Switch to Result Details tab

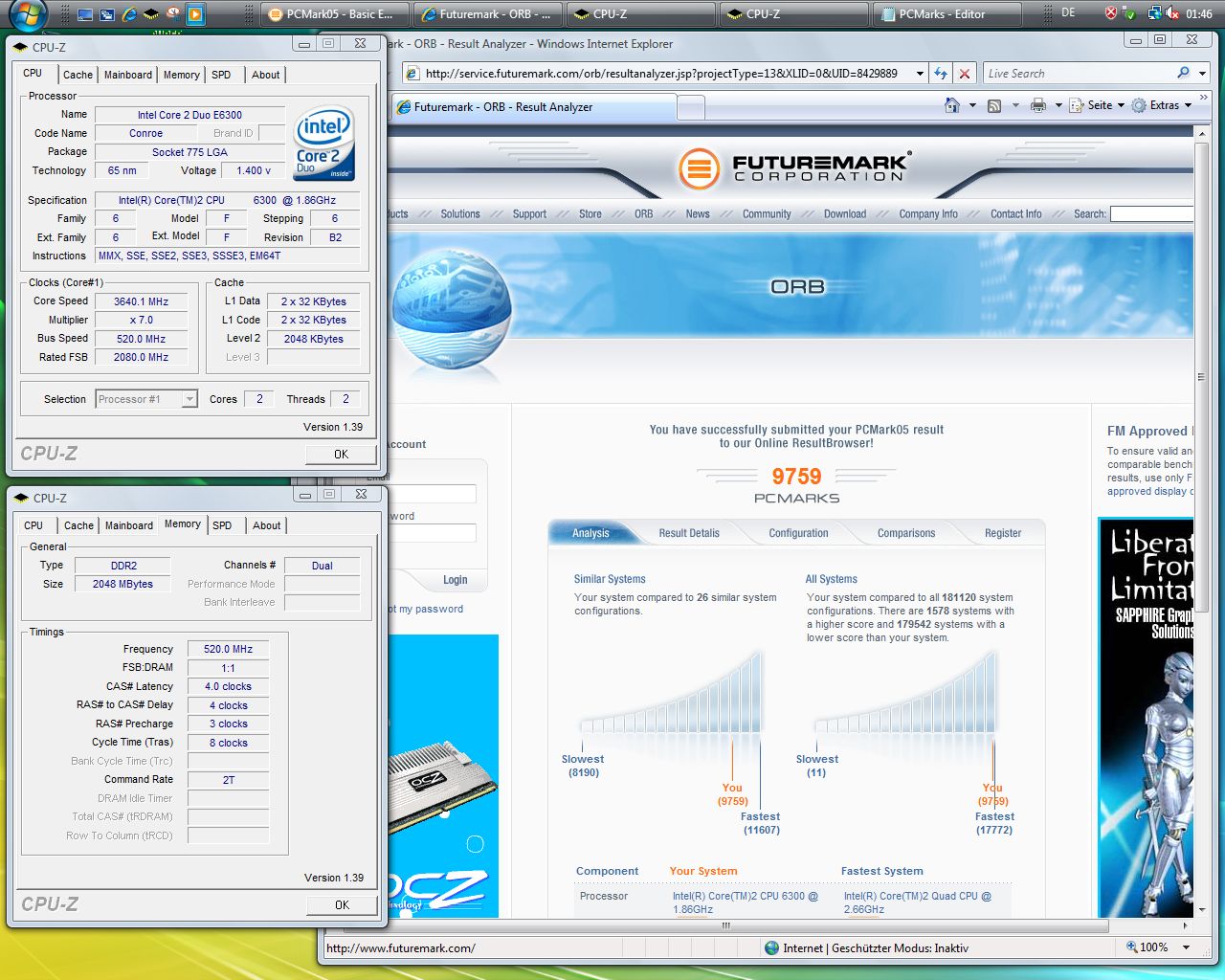(x=689, y=533)
